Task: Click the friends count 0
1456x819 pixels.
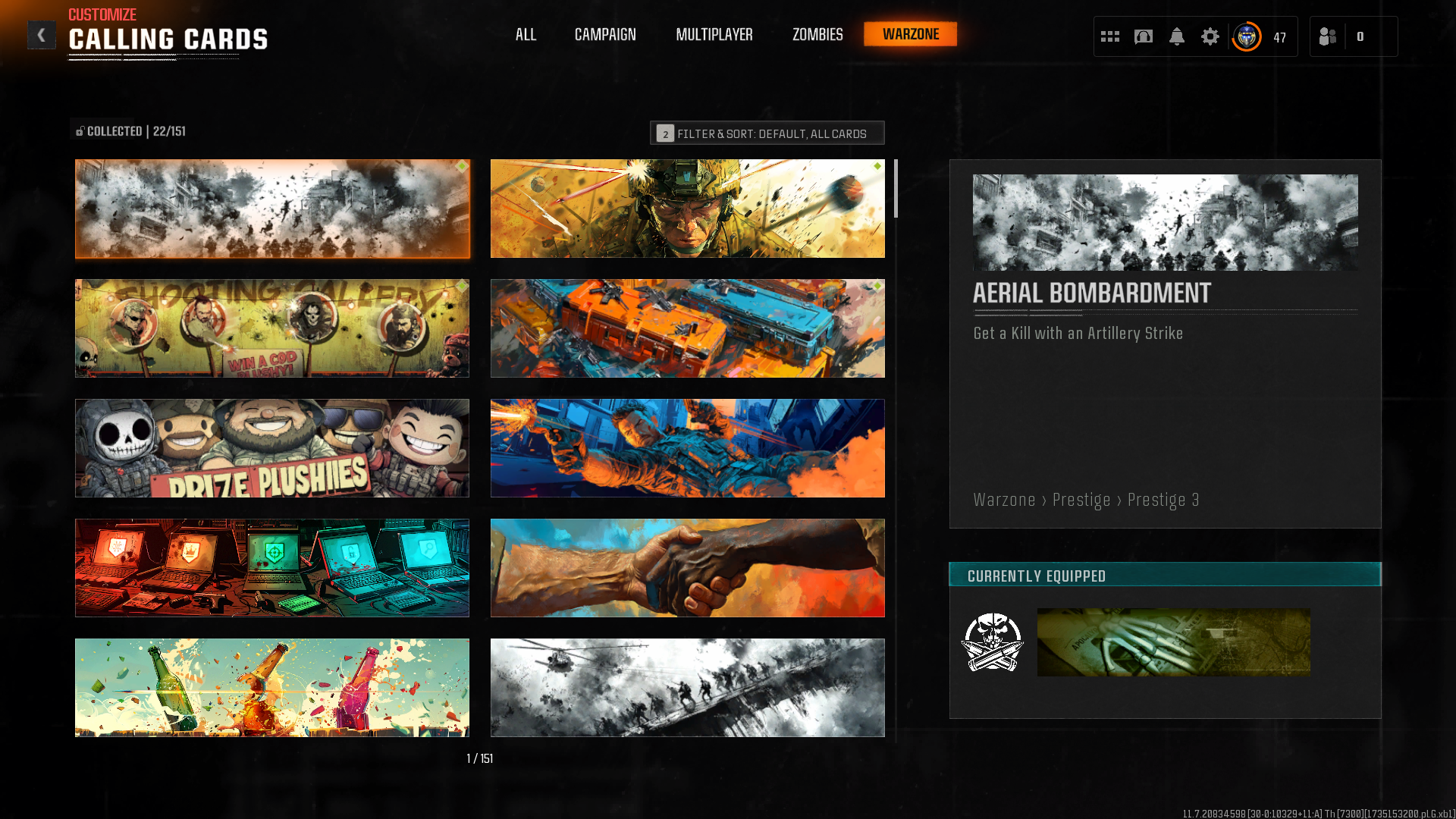Action: coord(1360,36)
